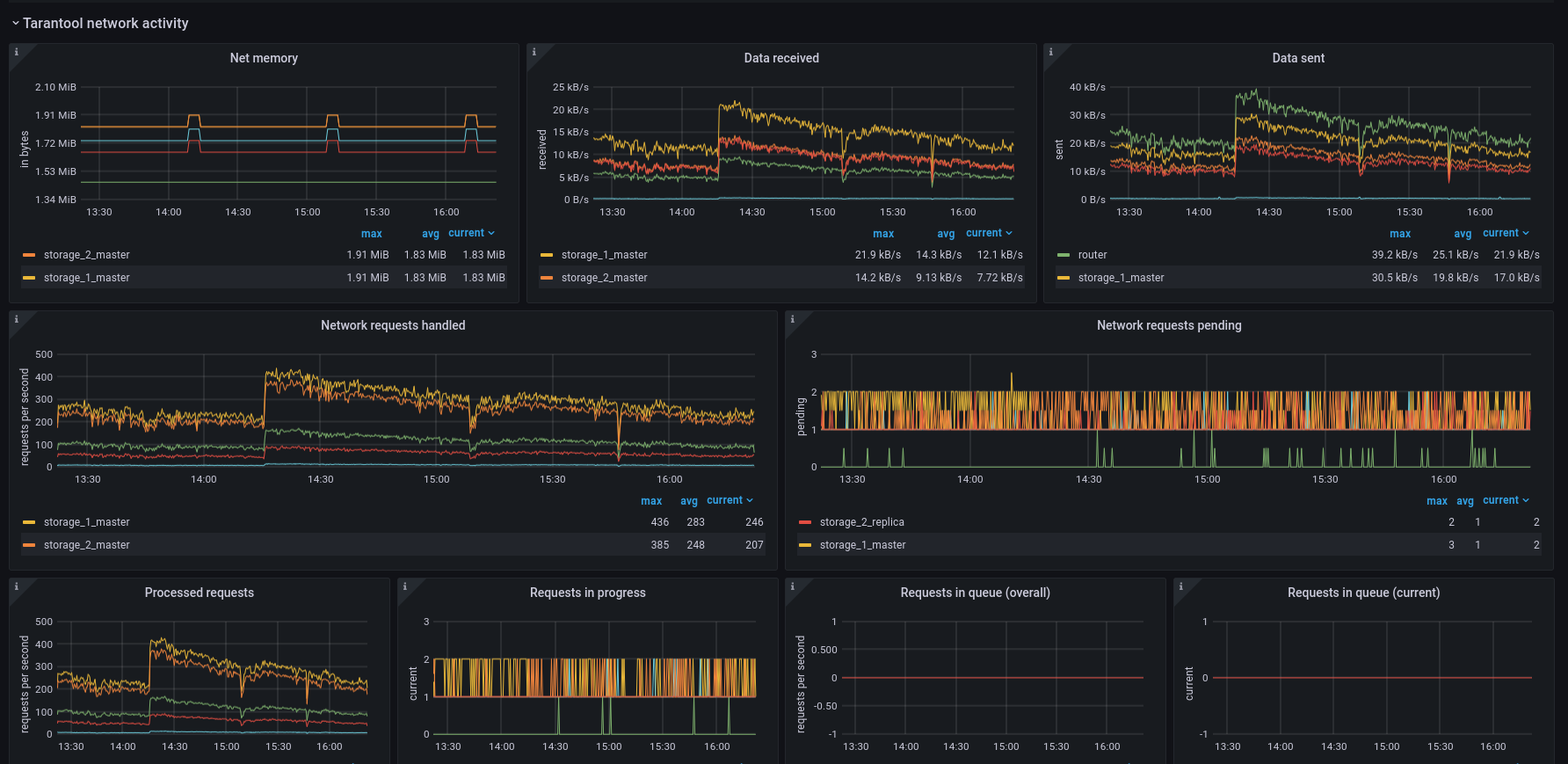Screen dimensions: 1568x764
Task: Click storage_2_master swatch in Network requests handled
Action: [29, 545]
